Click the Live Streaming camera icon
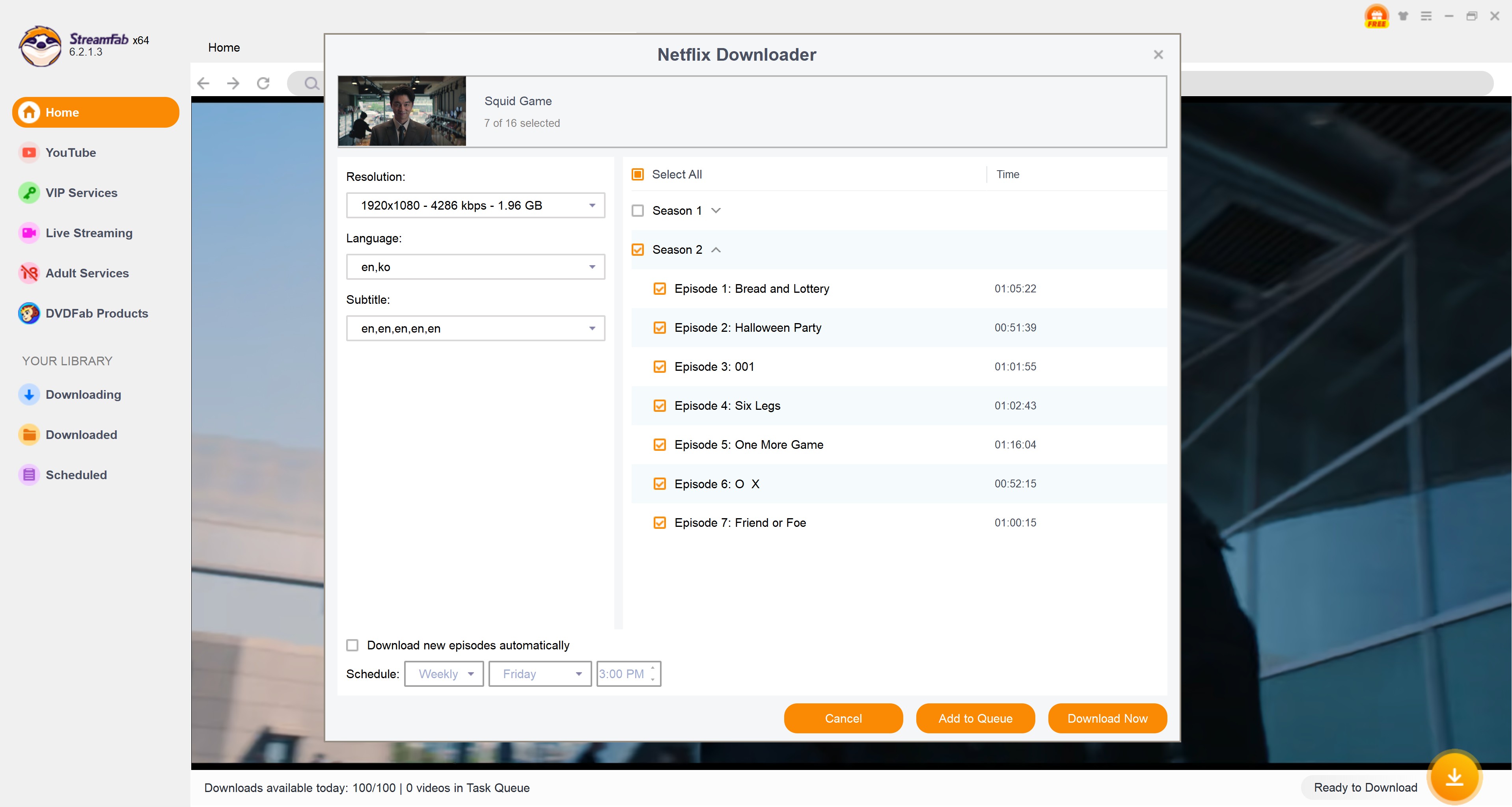 coord(29,233)
